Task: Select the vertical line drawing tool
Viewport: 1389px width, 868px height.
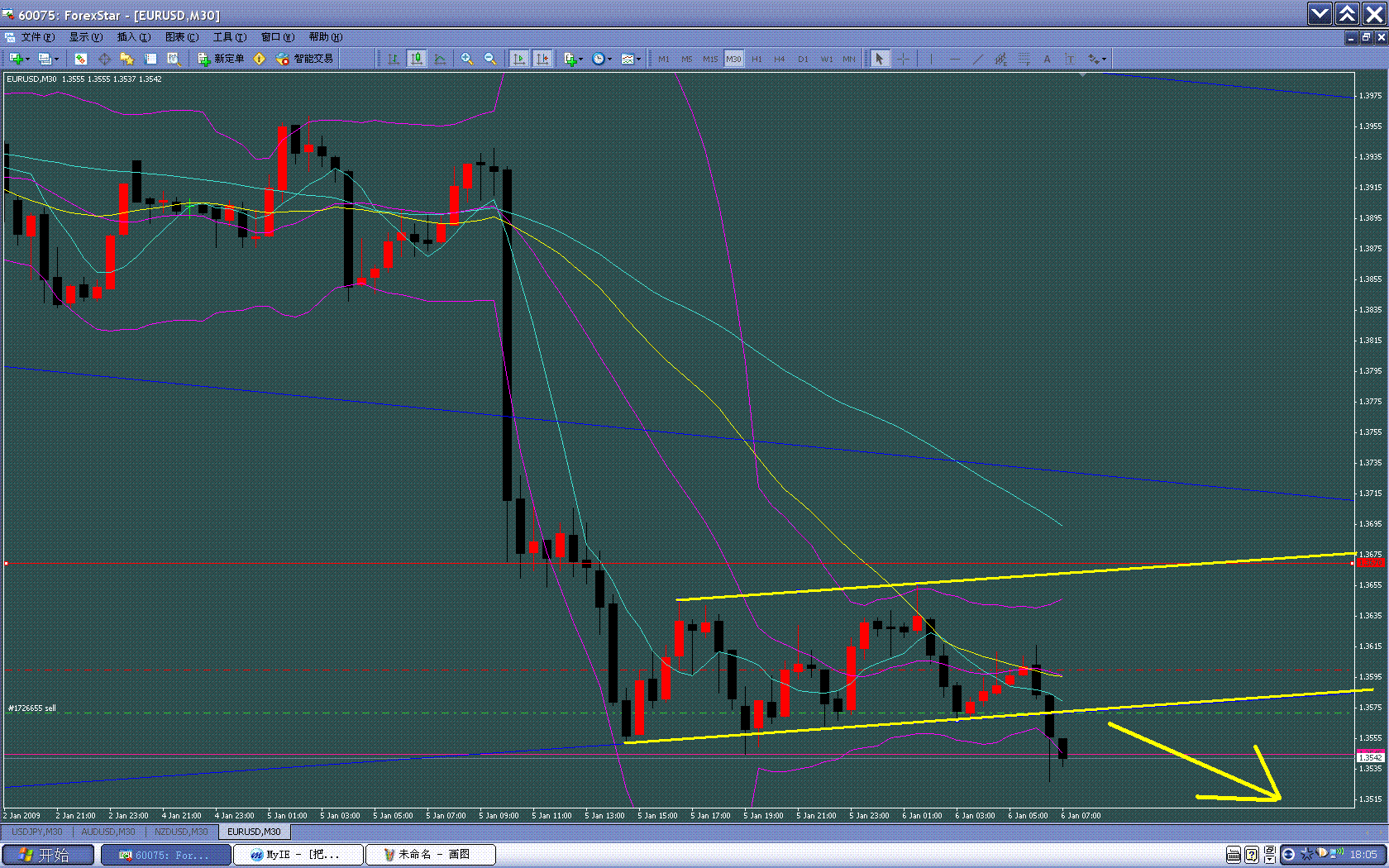Action: [x=931, y=59]
